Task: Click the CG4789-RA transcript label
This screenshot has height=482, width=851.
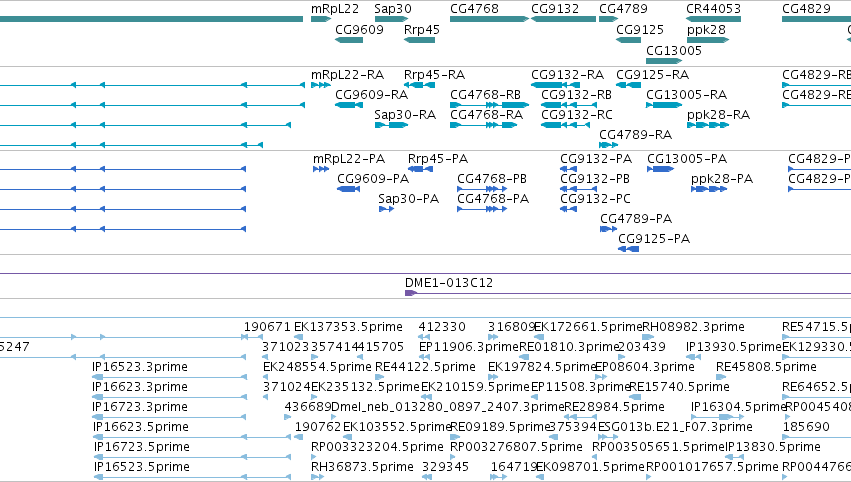Action: [x=636, y=134]
